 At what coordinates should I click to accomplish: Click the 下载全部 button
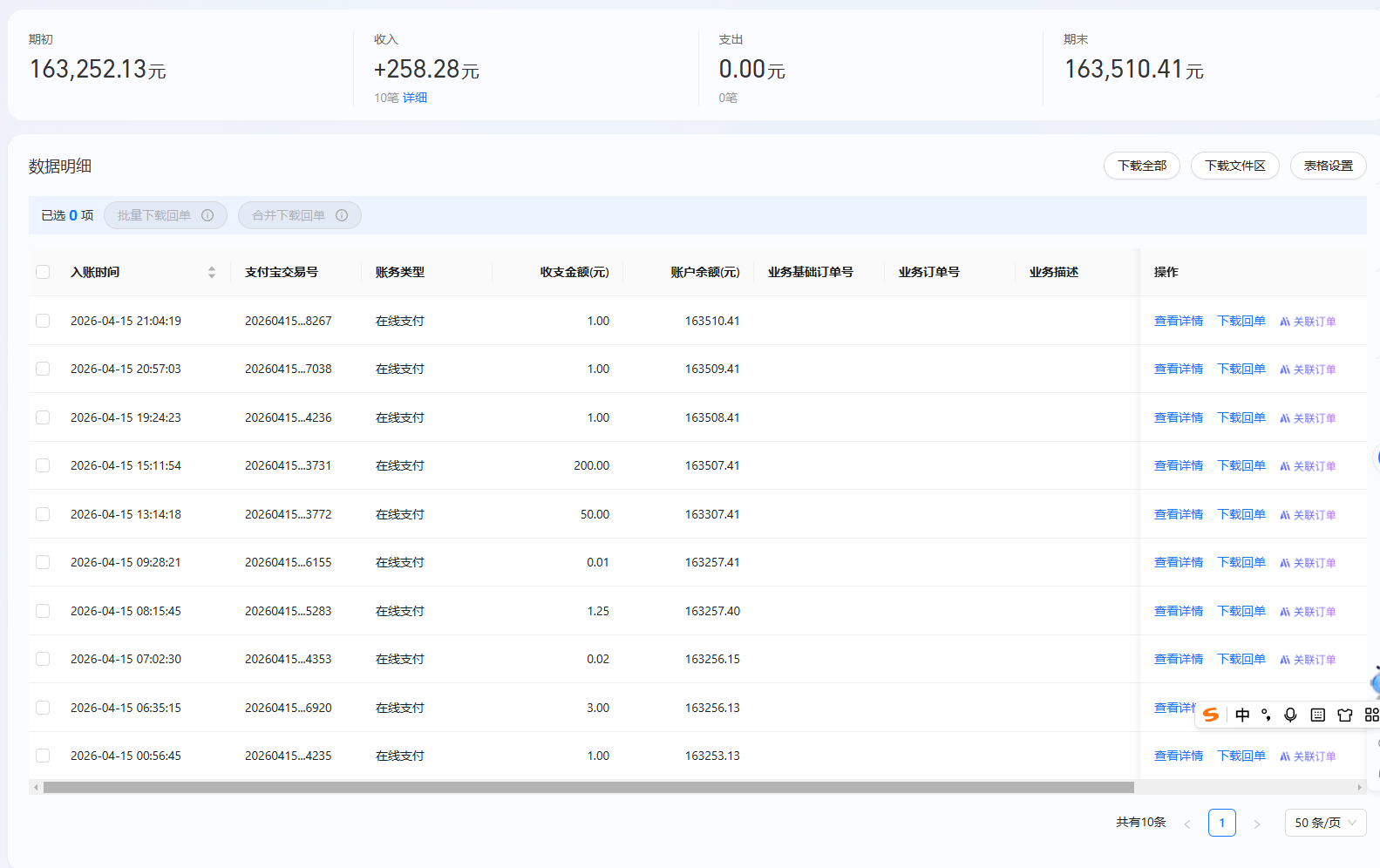click(1141, 166)
